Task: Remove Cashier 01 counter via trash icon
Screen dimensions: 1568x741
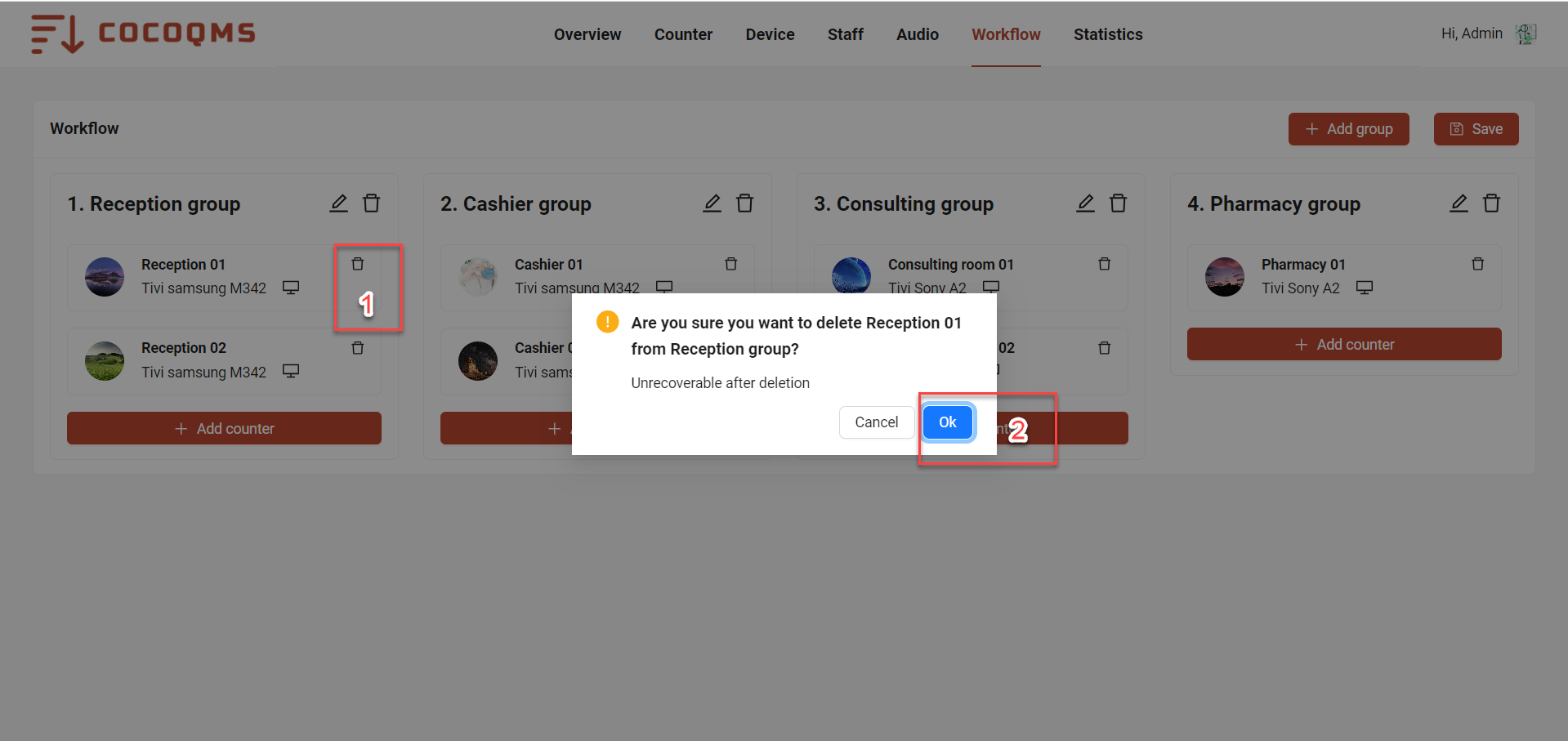Action: point(730,264)
